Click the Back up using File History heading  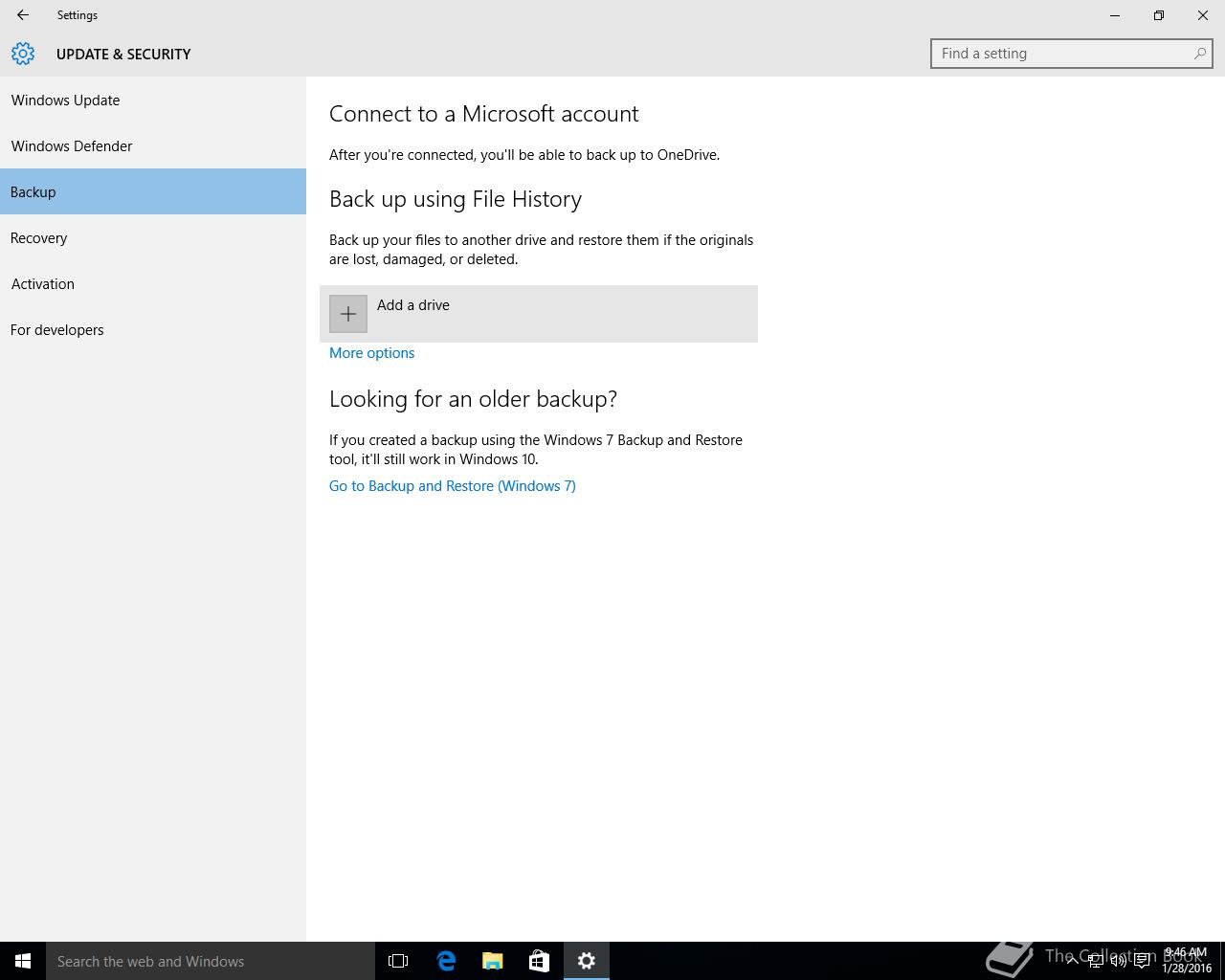coord(456,199)
